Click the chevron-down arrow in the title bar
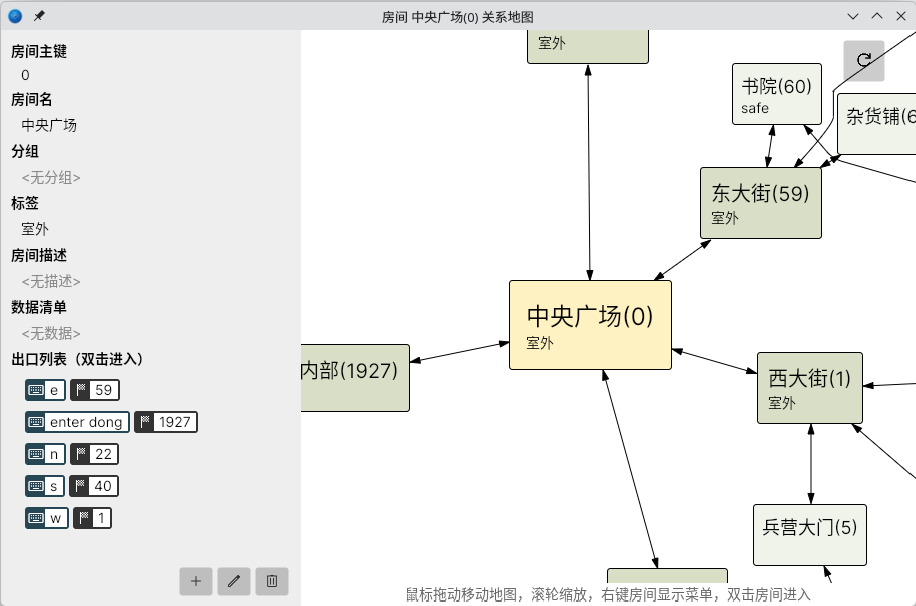 tap(852, 16)
